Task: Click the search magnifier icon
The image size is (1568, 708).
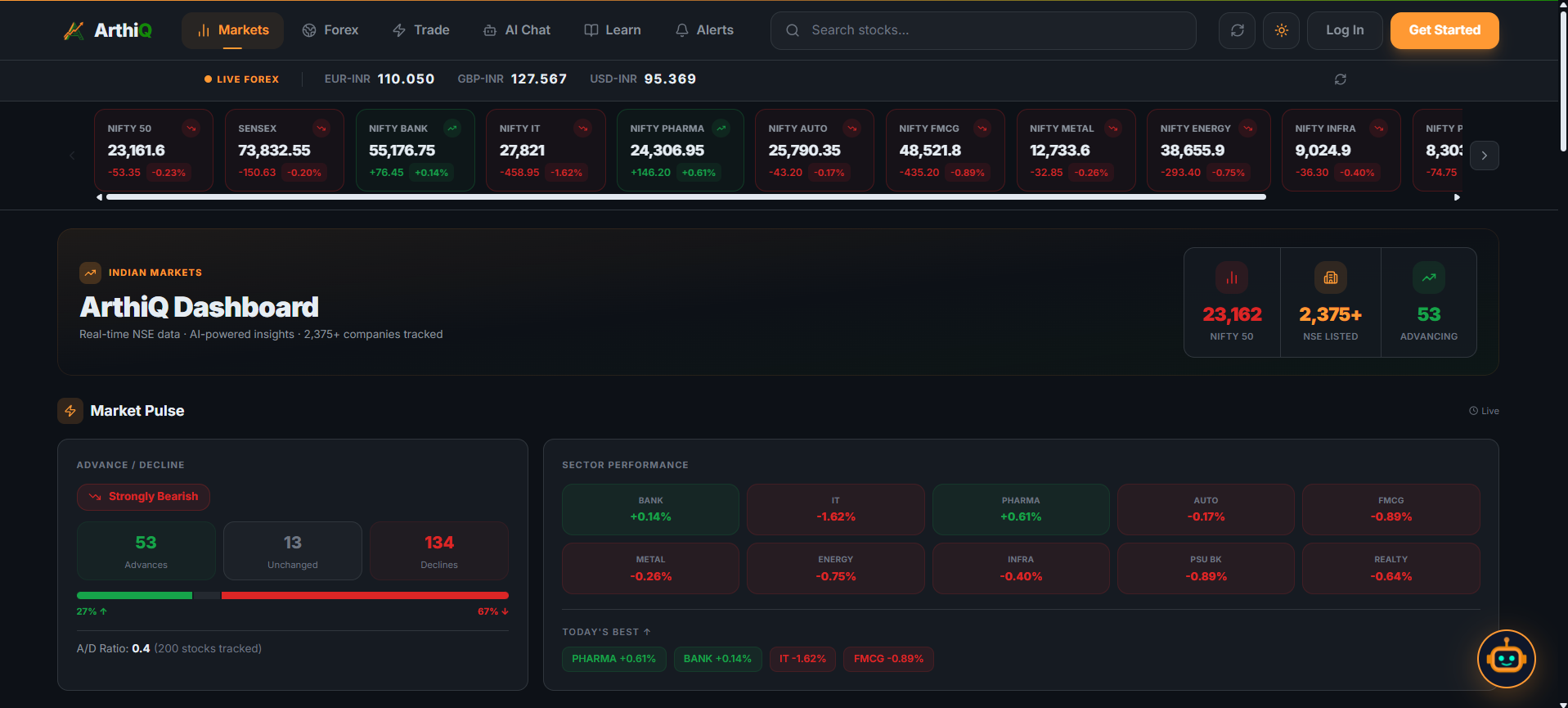Action: pos(793,30)
